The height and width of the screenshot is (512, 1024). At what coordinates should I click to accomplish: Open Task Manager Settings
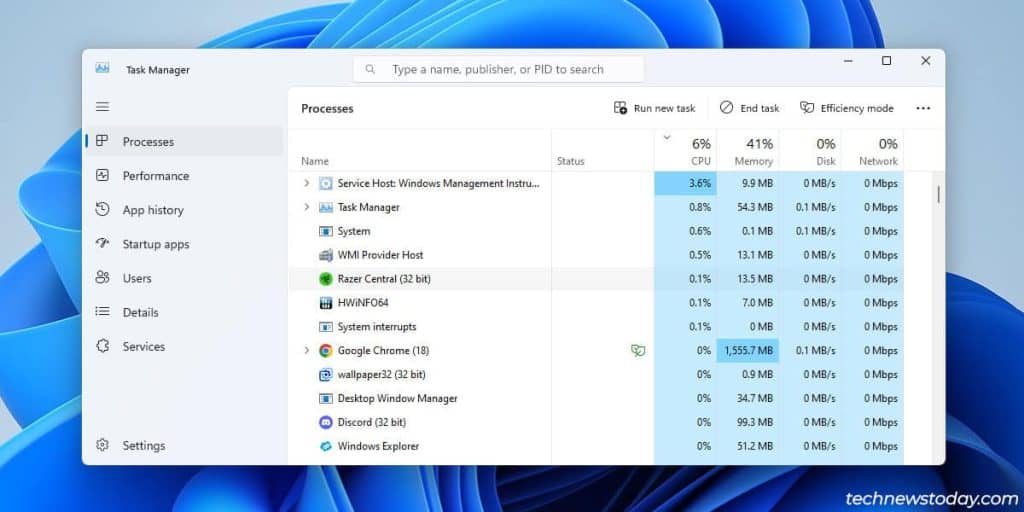tap(185, 445)
